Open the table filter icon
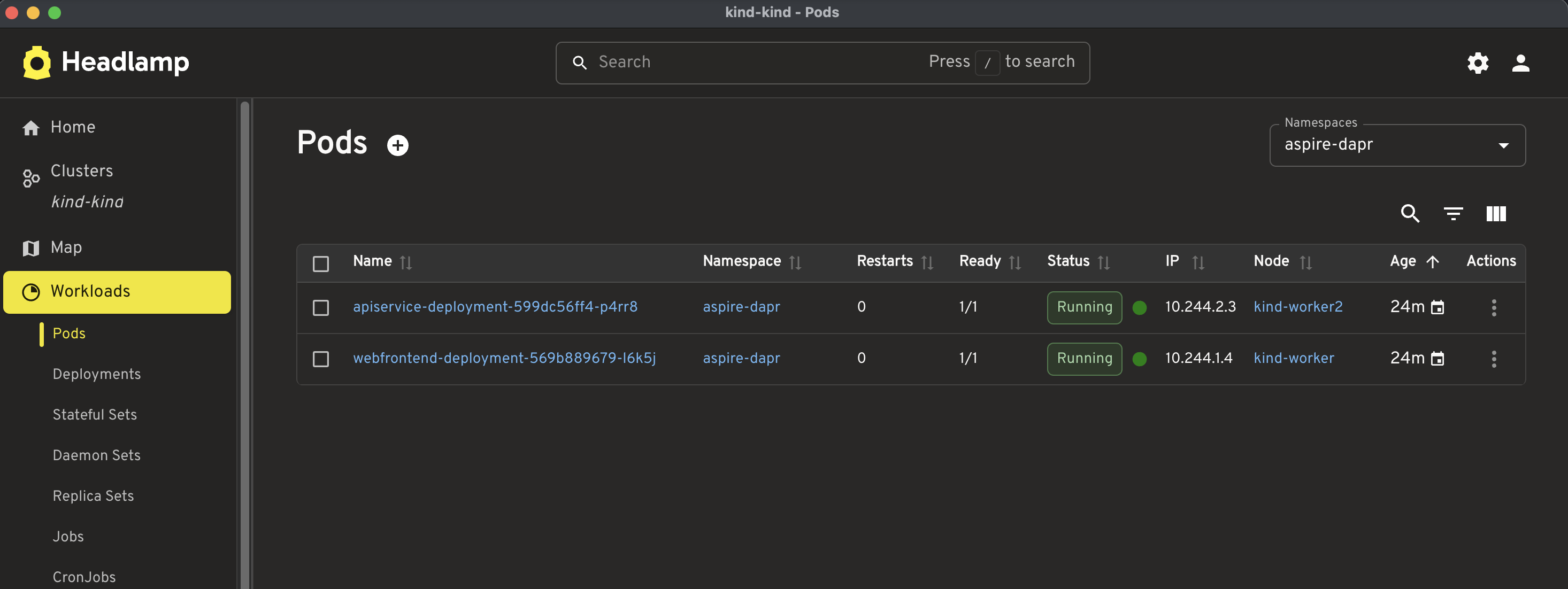1568x589 pixels. (1453, 214)
